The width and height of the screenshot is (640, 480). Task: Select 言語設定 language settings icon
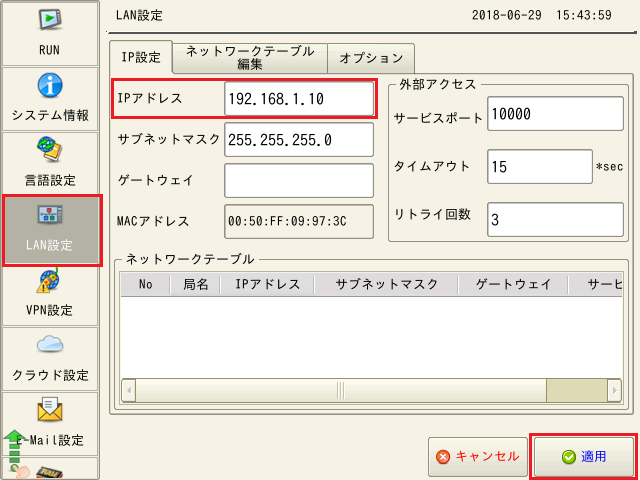pyautogui.click(x=50, y=150)
